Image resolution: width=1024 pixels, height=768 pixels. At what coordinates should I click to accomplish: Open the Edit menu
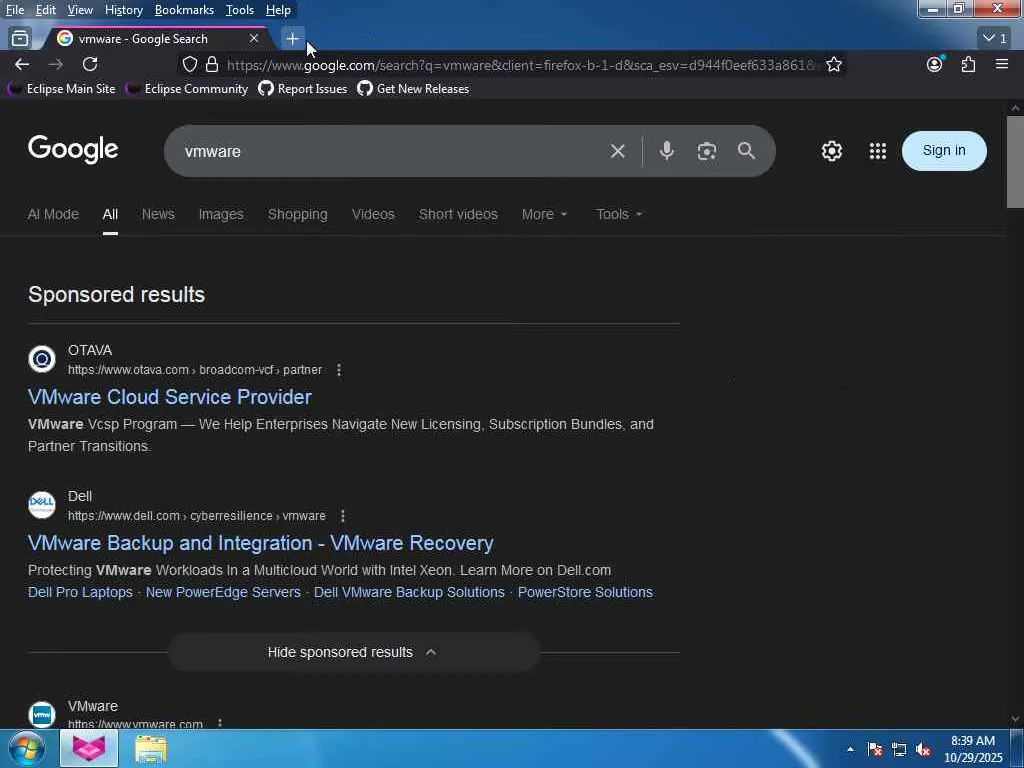pyautogui.click(x=45, y=10)
